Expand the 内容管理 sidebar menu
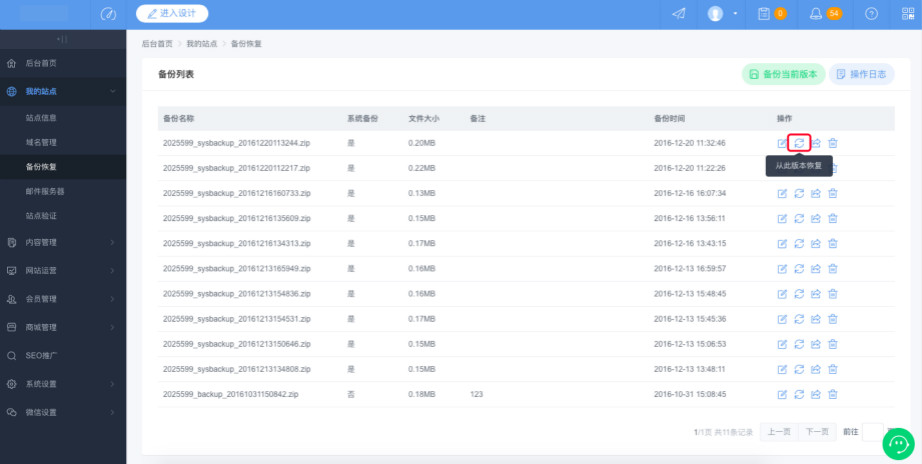 (x=63, y=242)
